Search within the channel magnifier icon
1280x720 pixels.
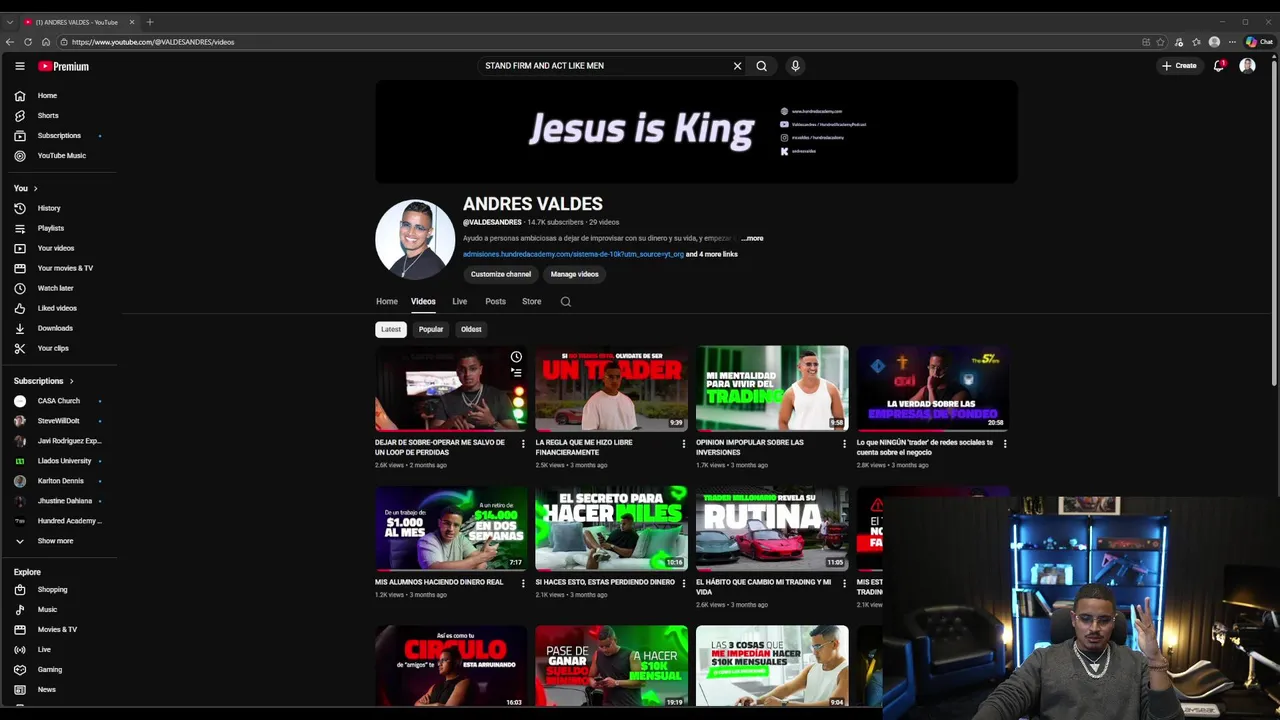point(566,302)
